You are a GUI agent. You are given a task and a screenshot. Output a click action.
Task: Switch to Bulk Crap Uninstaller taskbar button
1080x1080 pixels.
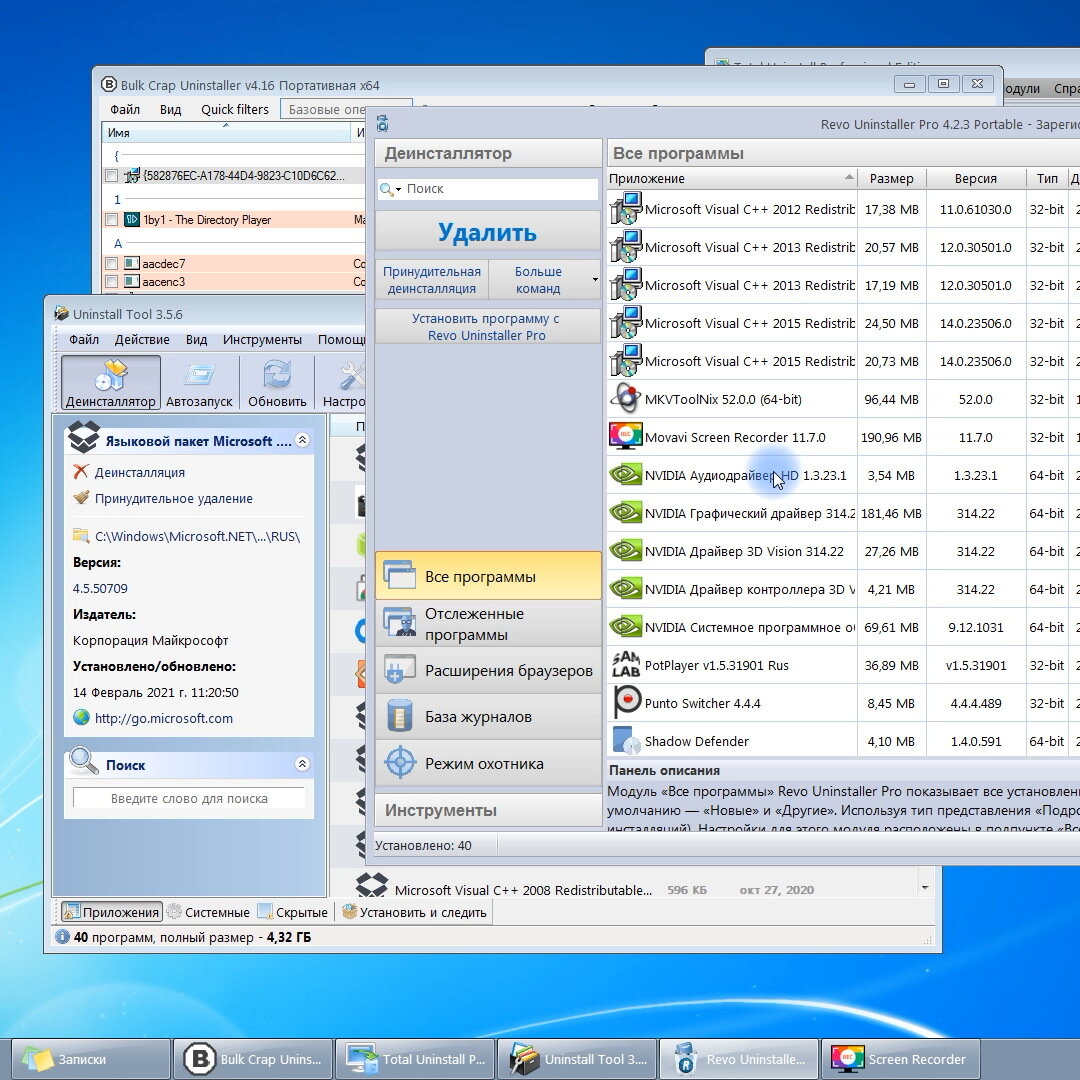click(253, 1059)
